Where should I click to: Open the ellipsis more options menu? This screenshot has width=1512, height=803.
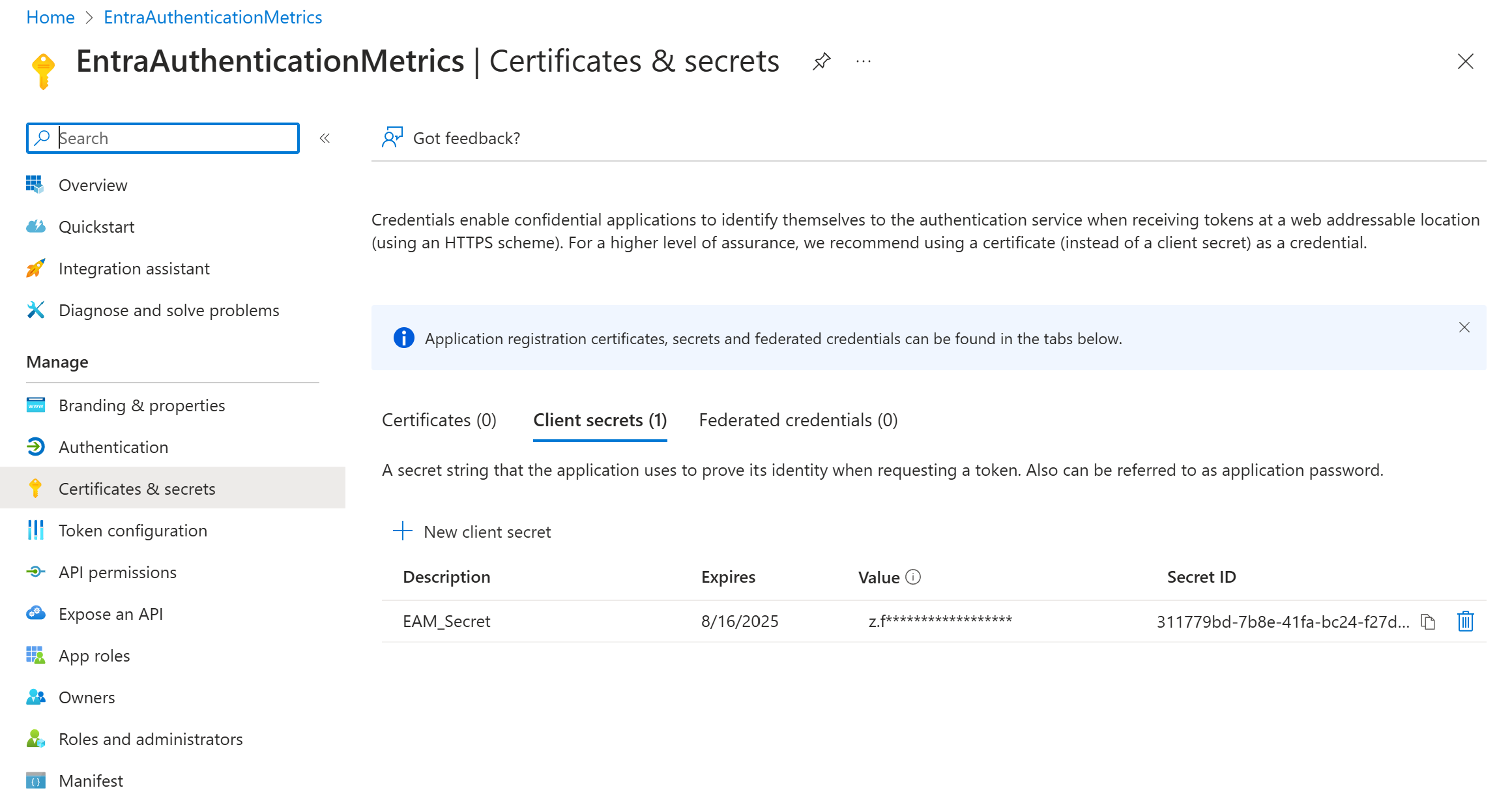(x=863, y=61)
